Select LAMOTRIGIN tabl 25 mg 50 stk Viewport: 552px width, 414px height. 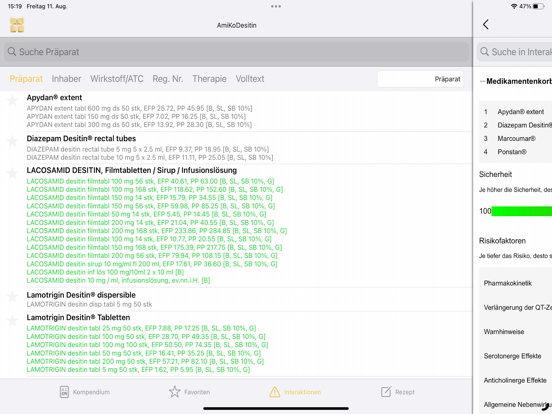[142, 328]
